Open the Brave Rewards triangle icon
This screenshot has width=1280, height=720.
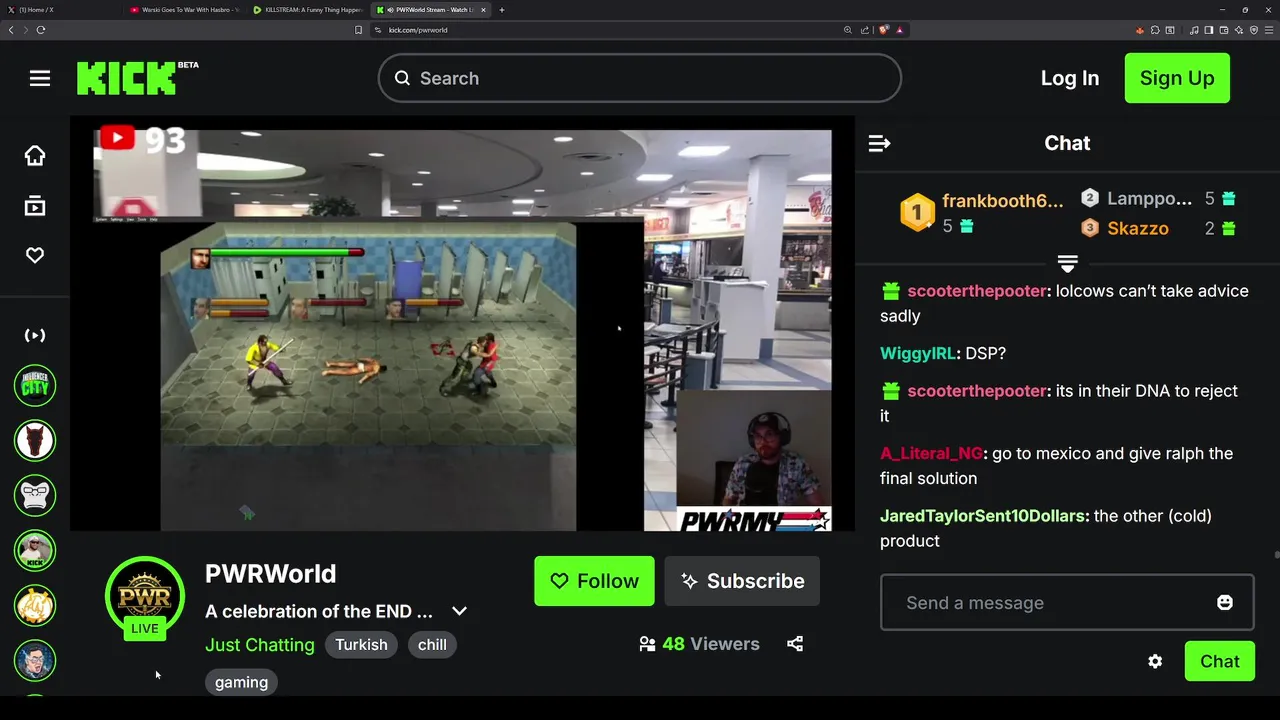click(x=899, y=30)
